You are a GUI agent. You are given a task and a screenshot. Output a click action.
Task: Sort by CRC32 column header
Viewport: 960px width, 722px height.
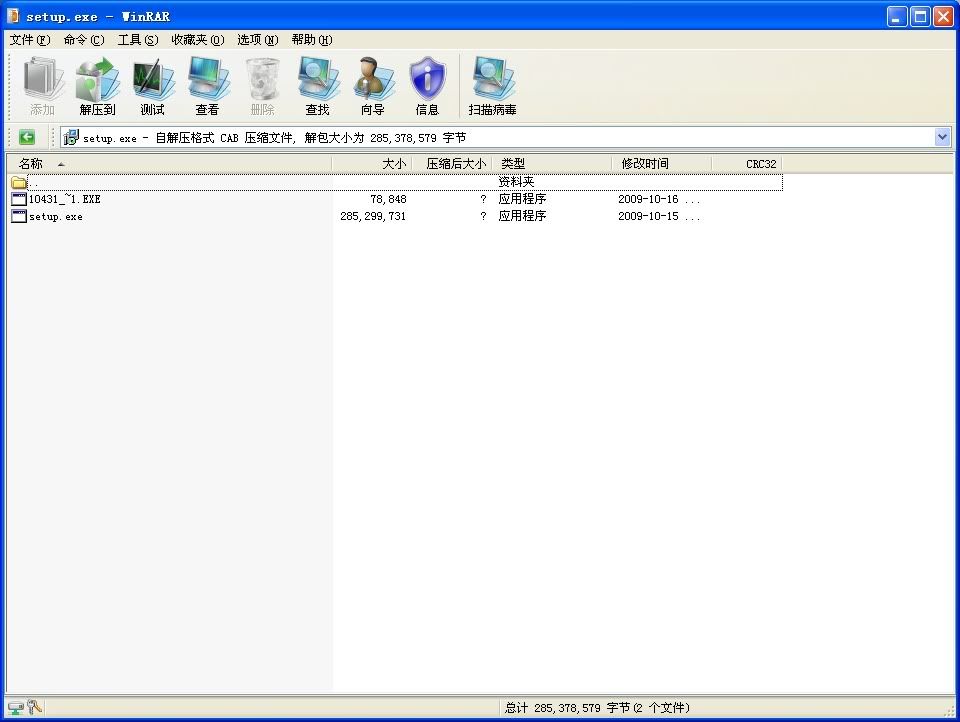click(746, 164)
